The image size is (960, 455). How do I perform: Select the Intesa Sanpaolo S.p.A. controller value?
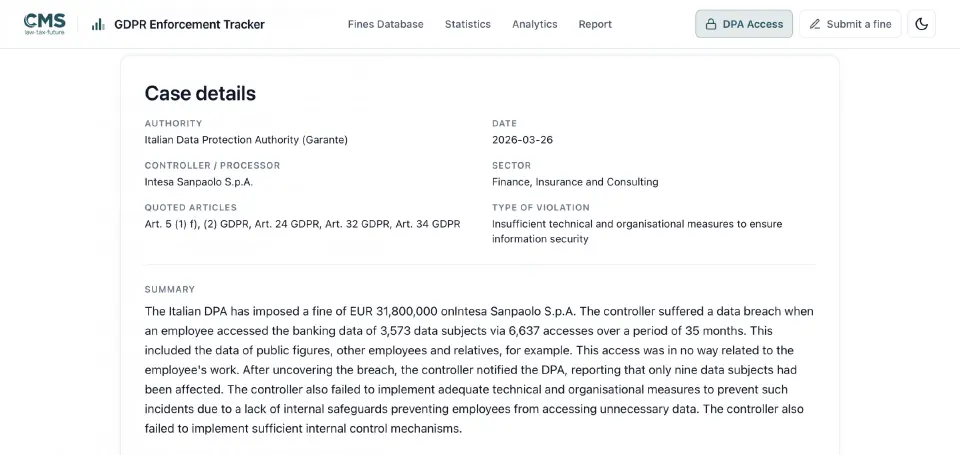[198, 182]
